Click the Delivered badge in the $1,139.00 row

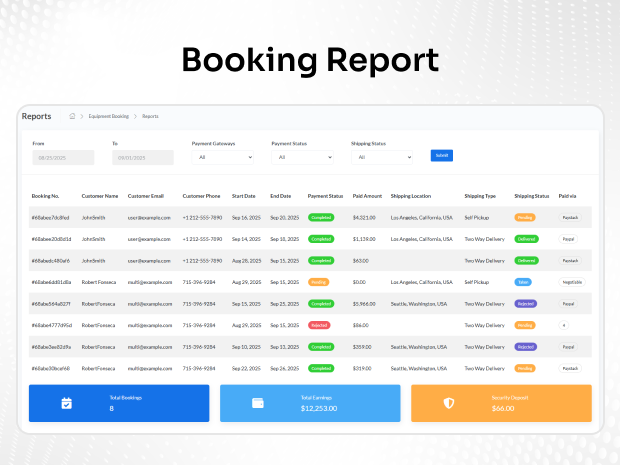[526, 239]
